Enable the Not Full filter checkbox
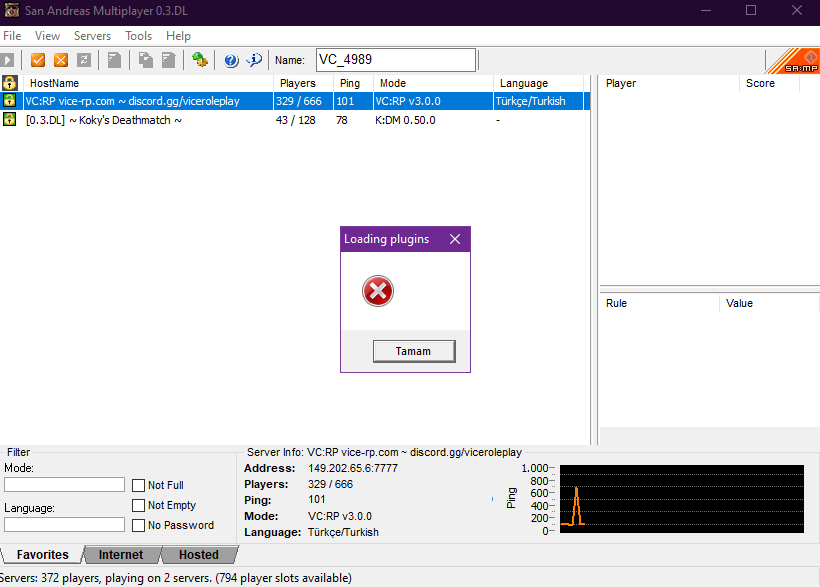This screenshot has width=820, height=587. click(139, 486)
